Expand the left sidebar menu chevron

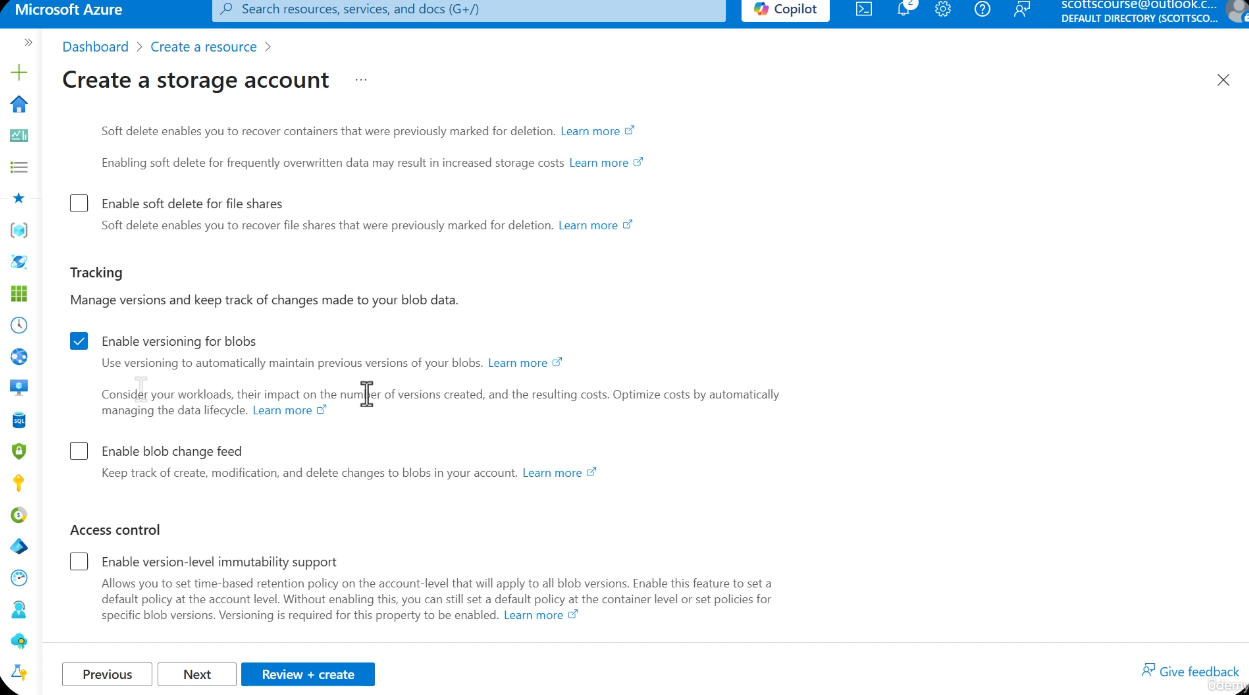[x=28, y=43]
